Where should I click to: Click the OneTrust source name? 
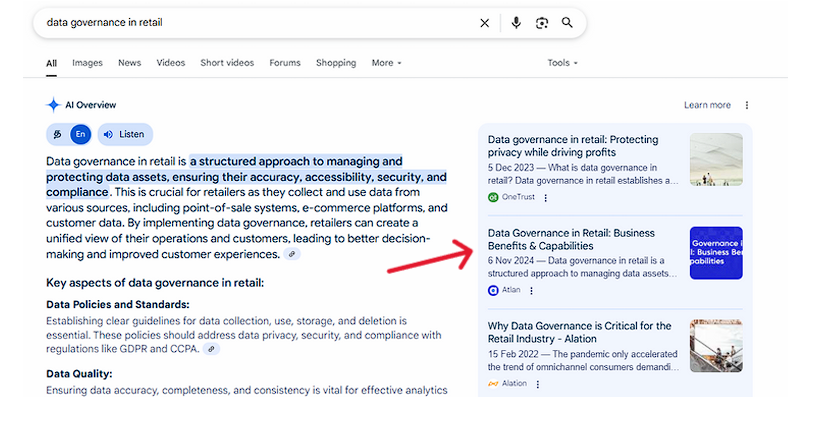518,197
